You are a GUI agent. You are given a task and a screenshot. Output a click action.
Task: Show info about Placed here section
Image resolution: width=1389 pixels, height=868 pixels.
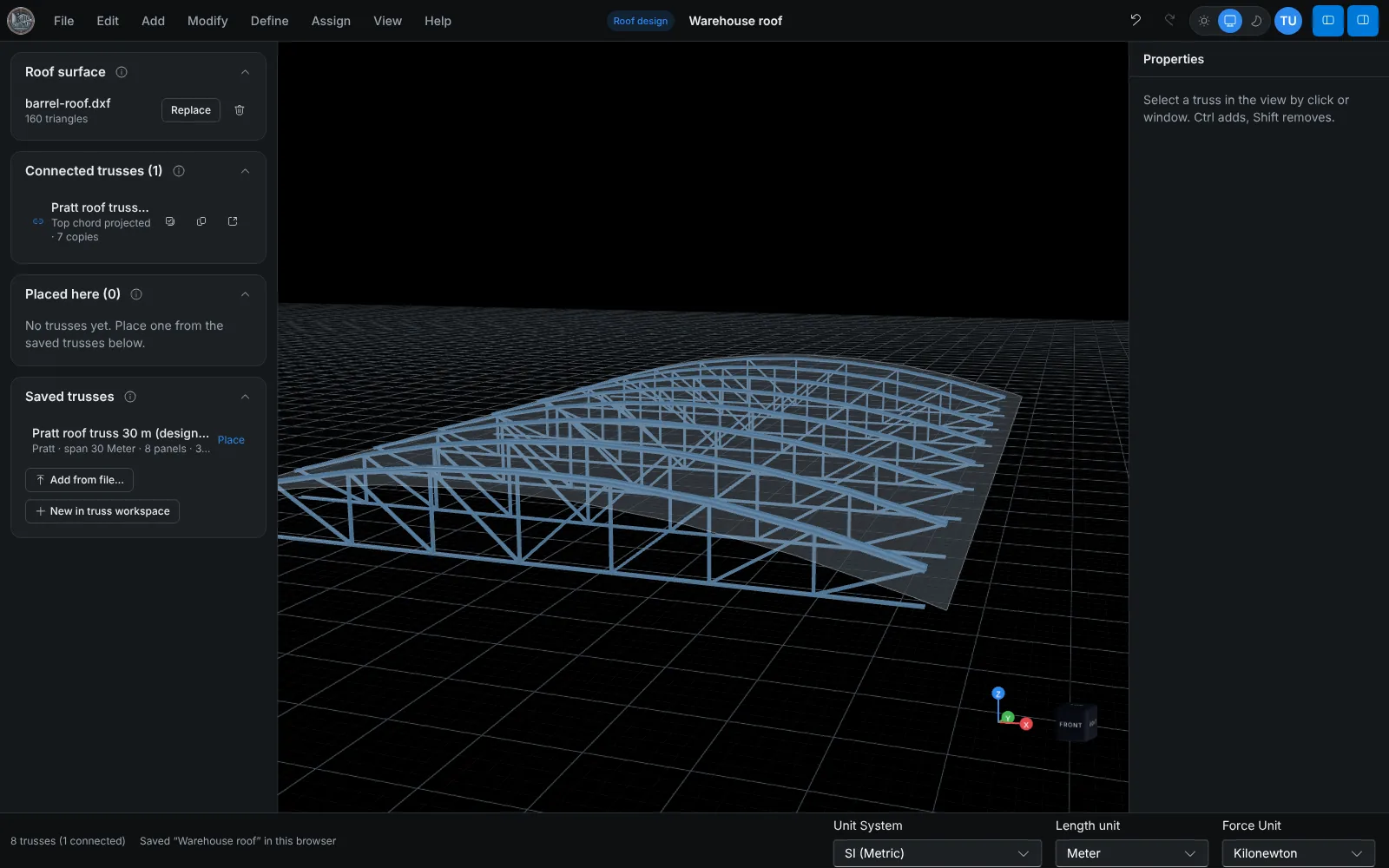tap(136, 294)
